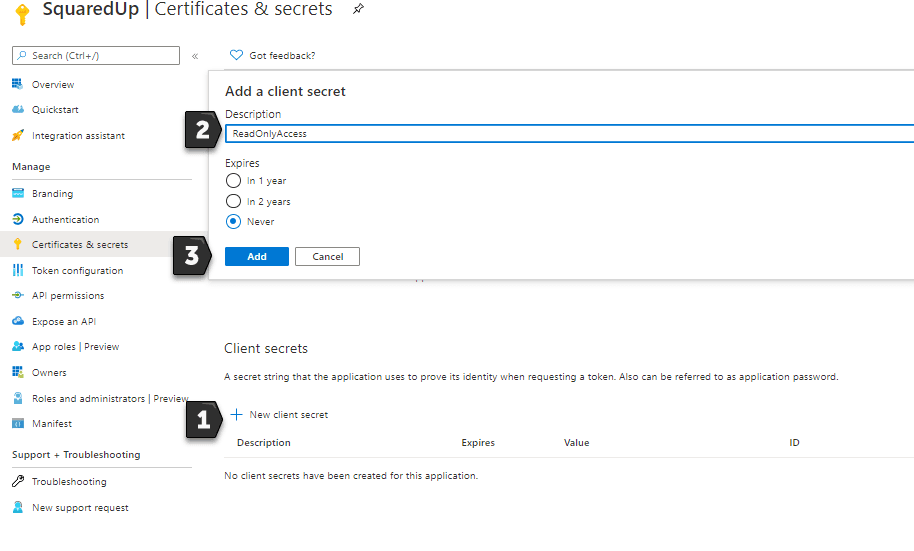Click the New client secret link
914x551 pixels.
279,415
